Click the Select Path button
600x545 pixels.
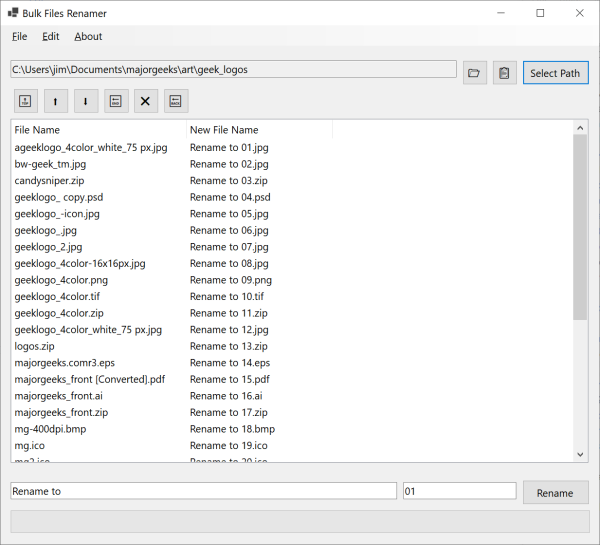555,73
